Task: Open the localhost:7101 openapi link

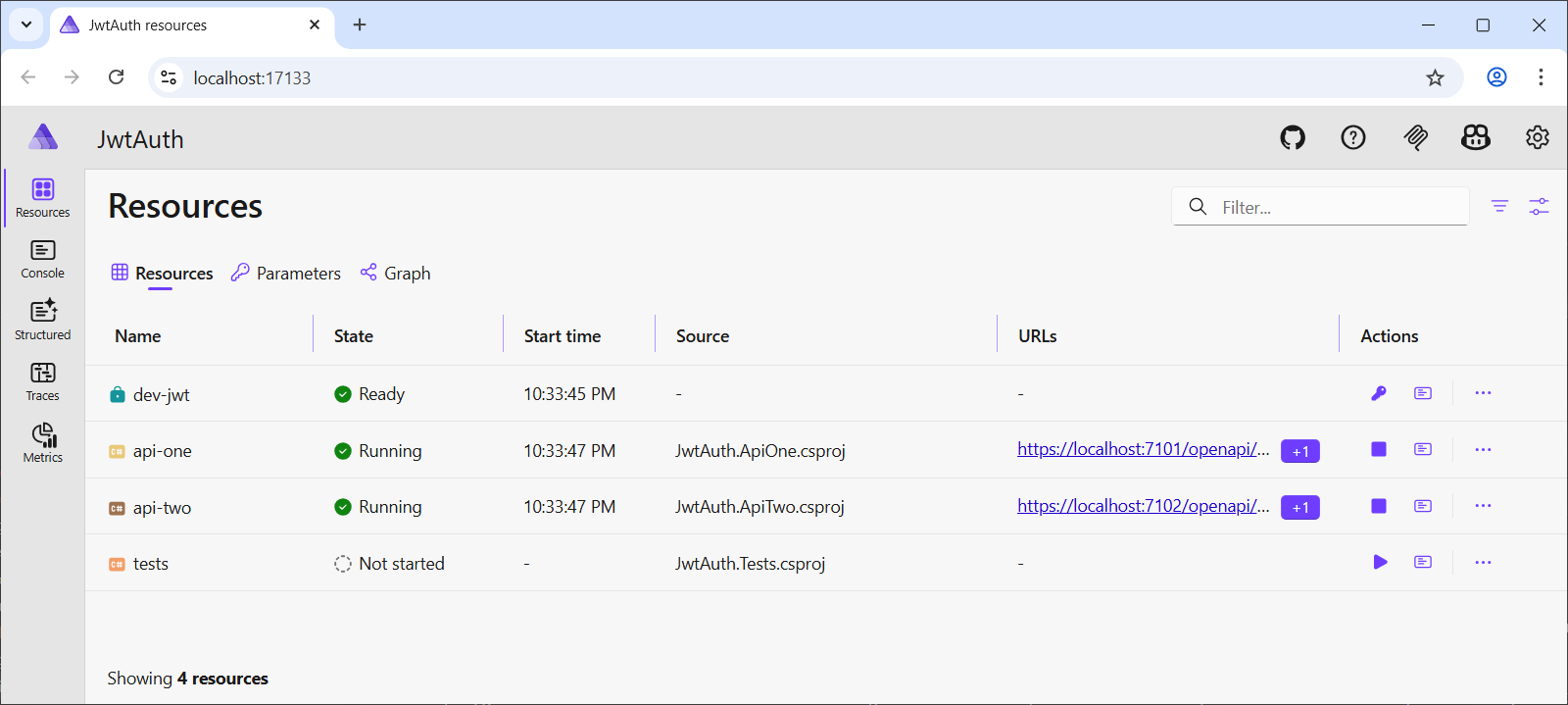Action: [x=1143, y=449]
